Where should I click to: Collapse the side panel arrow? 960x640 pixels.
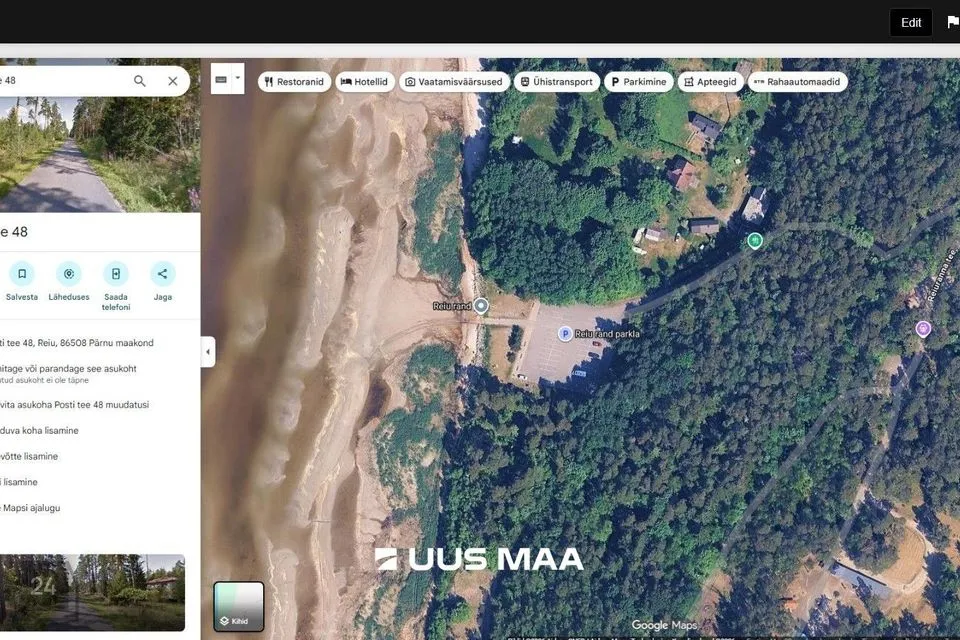point(208,352)
